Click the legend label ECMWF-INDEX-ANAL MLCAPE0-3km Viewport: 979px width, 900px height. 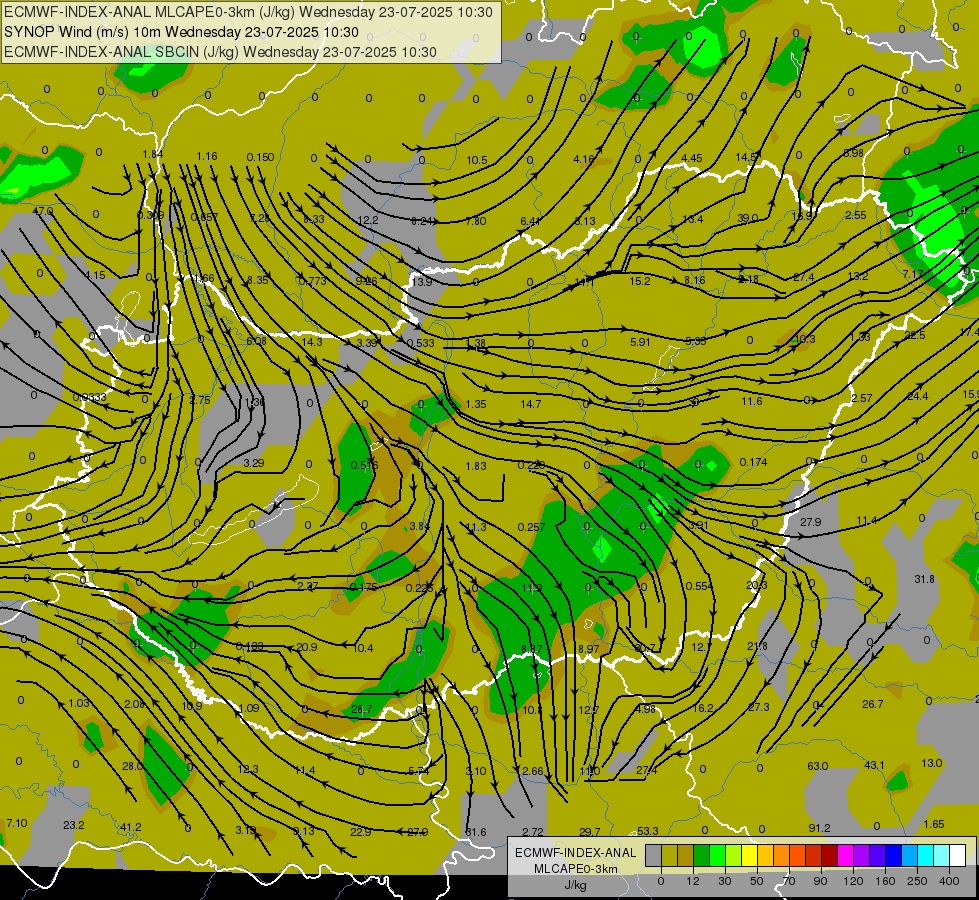click(576, 861)
